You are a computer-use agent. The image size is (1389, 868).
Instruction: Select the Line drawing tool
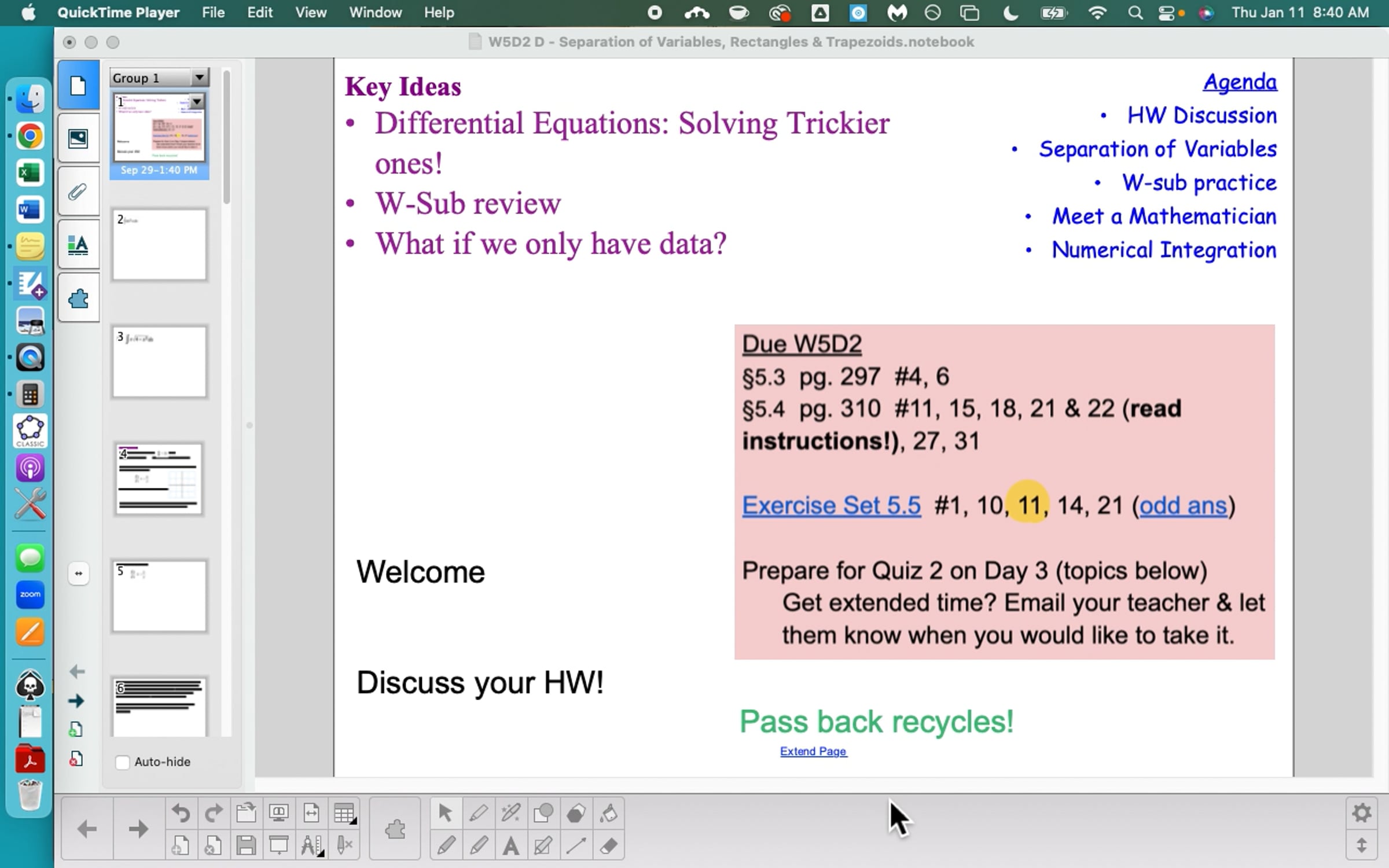[576, 846]
